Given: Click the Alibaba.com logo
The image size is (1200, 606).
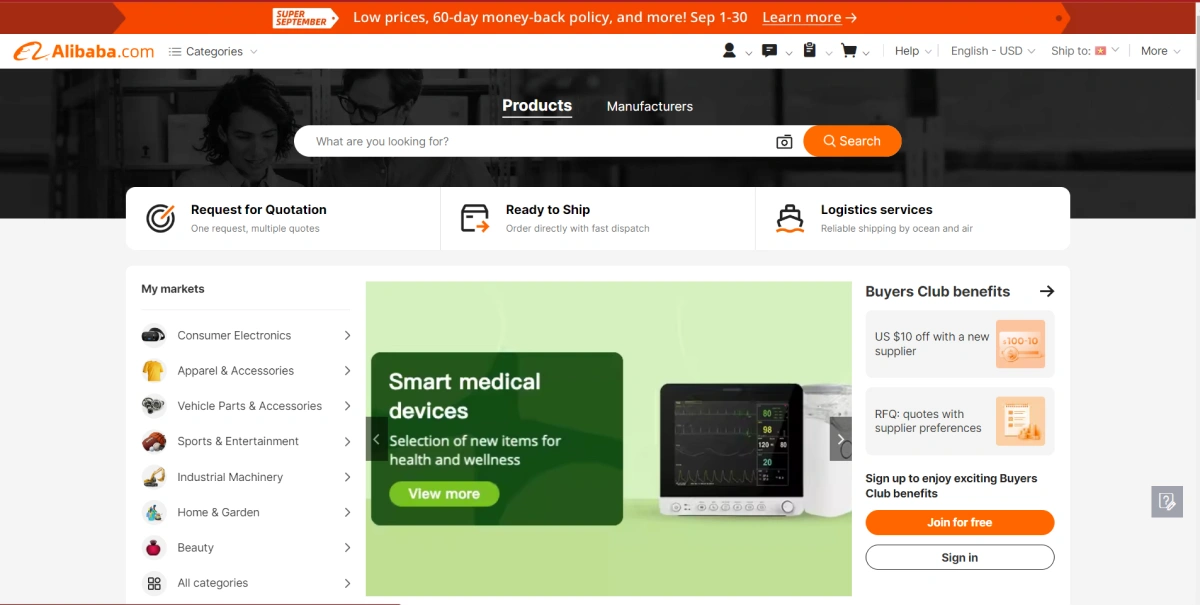Looking at the screenshot, I should pyautogui.click(x=84, y=51).
